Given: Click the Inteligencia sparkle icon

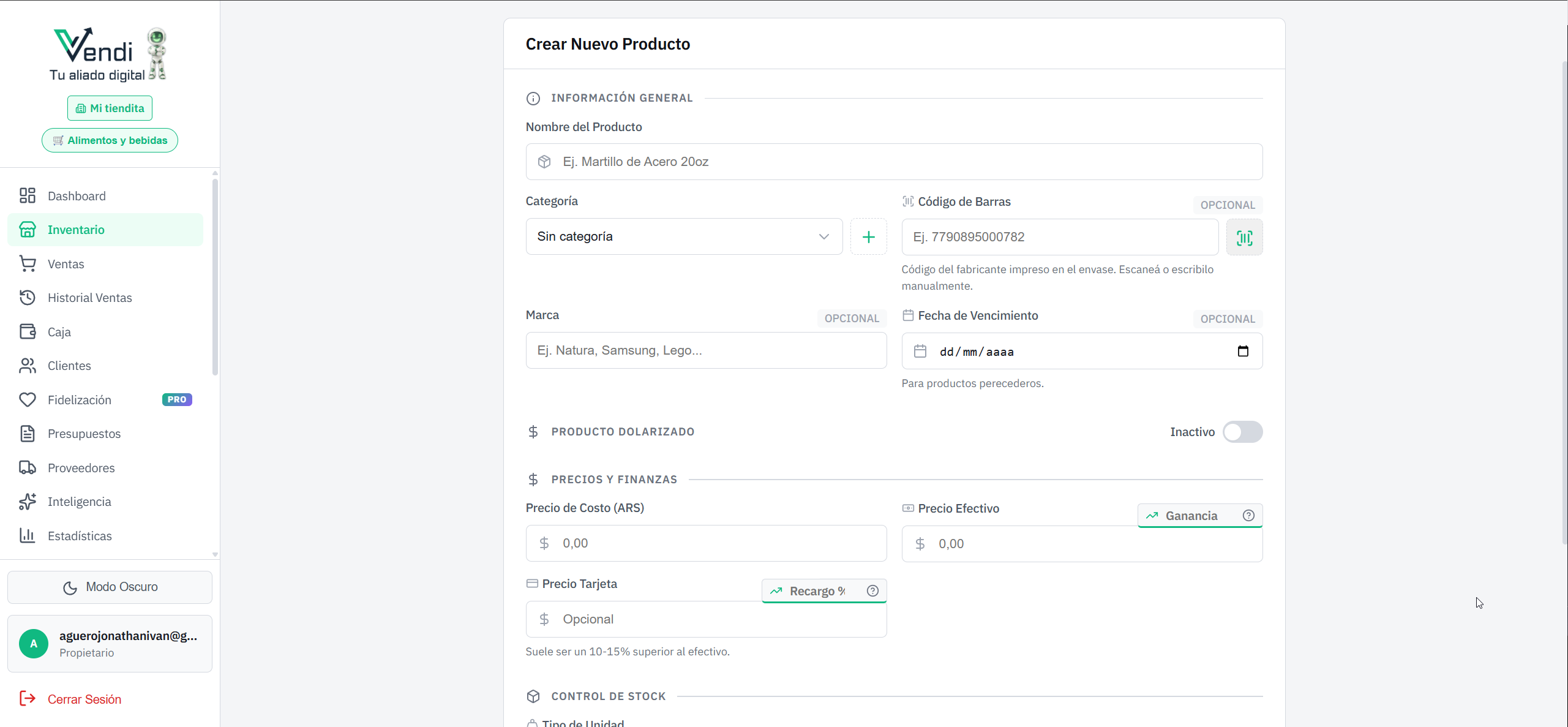Looking at the screenshot, I should click(28, 502).
